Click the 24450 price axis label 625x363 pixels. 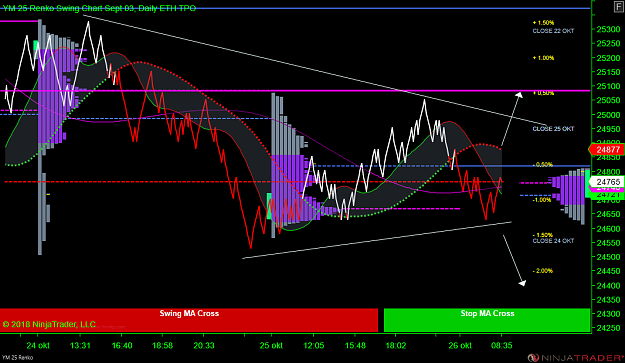(608, 271)
